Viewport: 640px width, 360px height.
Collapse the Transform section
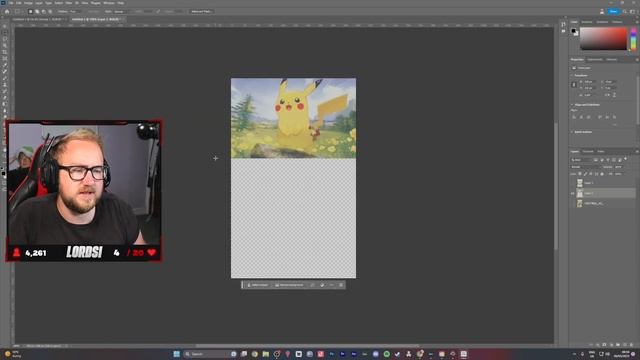click(571, 76)
